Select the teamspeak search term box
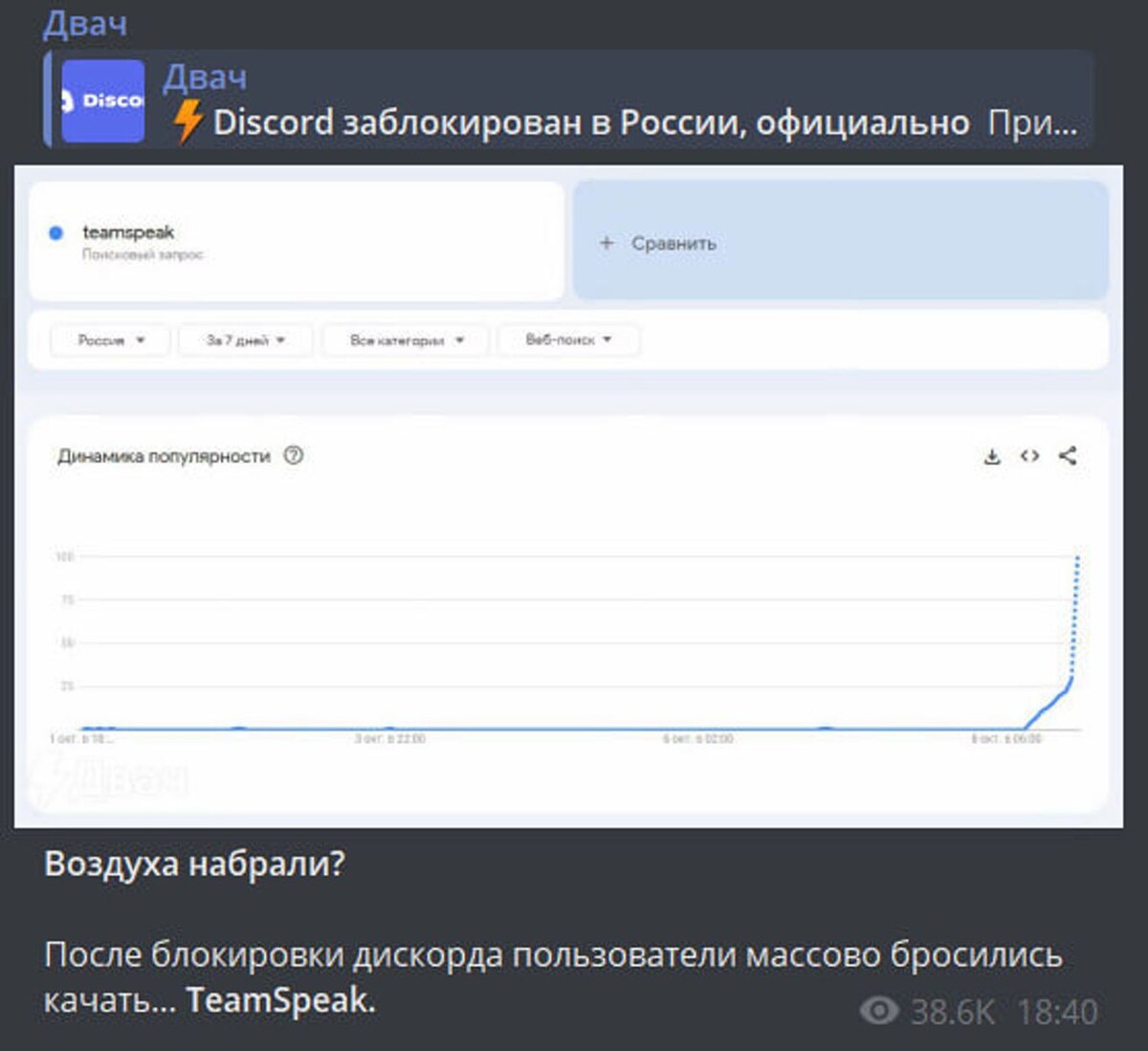 (297, 242)
